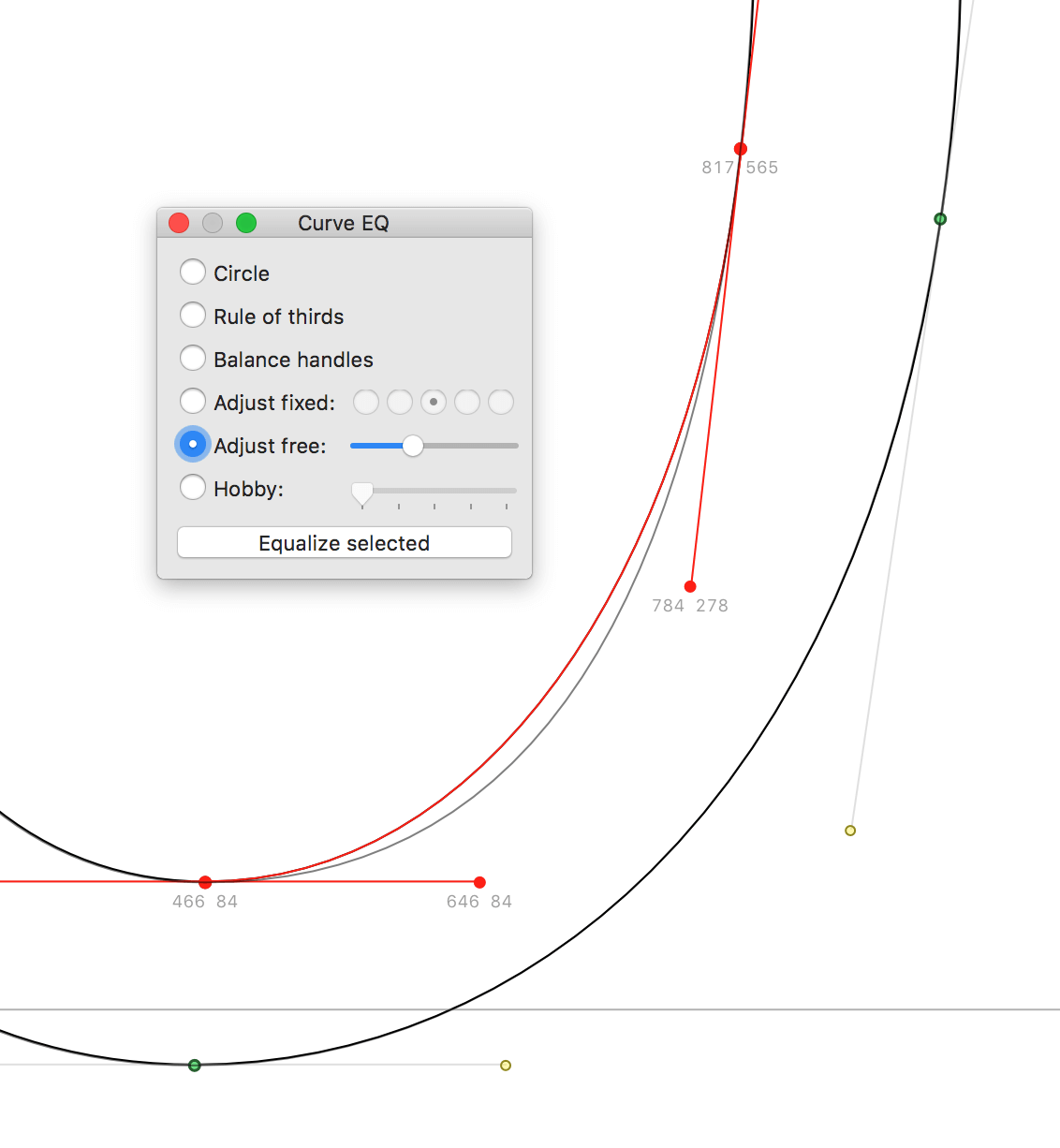
Task: Select the Adjust free radio option
Action: click(193, 444)
